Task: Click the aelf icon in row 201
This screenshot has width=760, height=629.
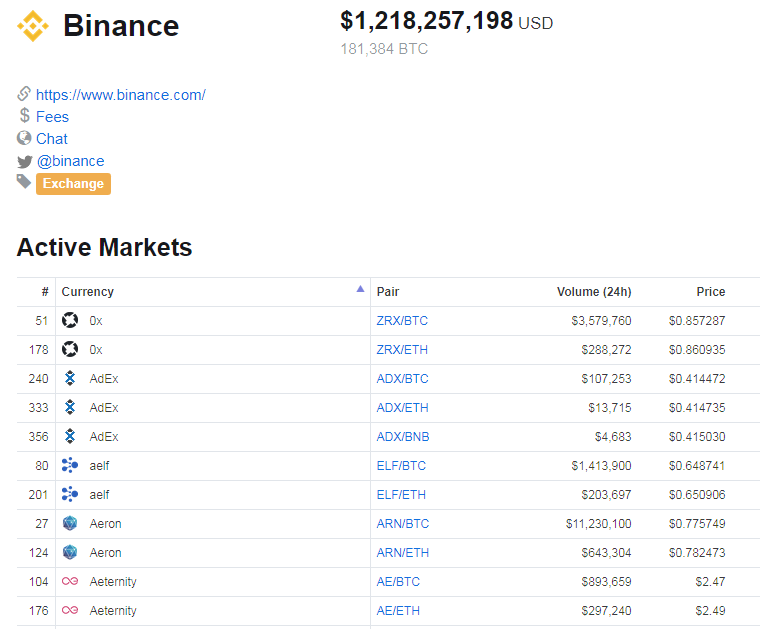Action: (x=70, y=494)
